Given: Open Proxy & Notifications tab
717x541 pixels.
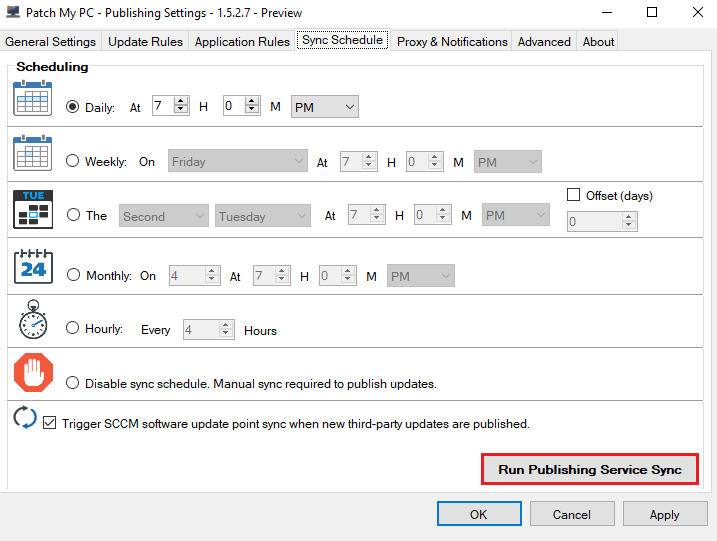Looking at the screenshot, I should pyautogui.click(x=452, y=42).
